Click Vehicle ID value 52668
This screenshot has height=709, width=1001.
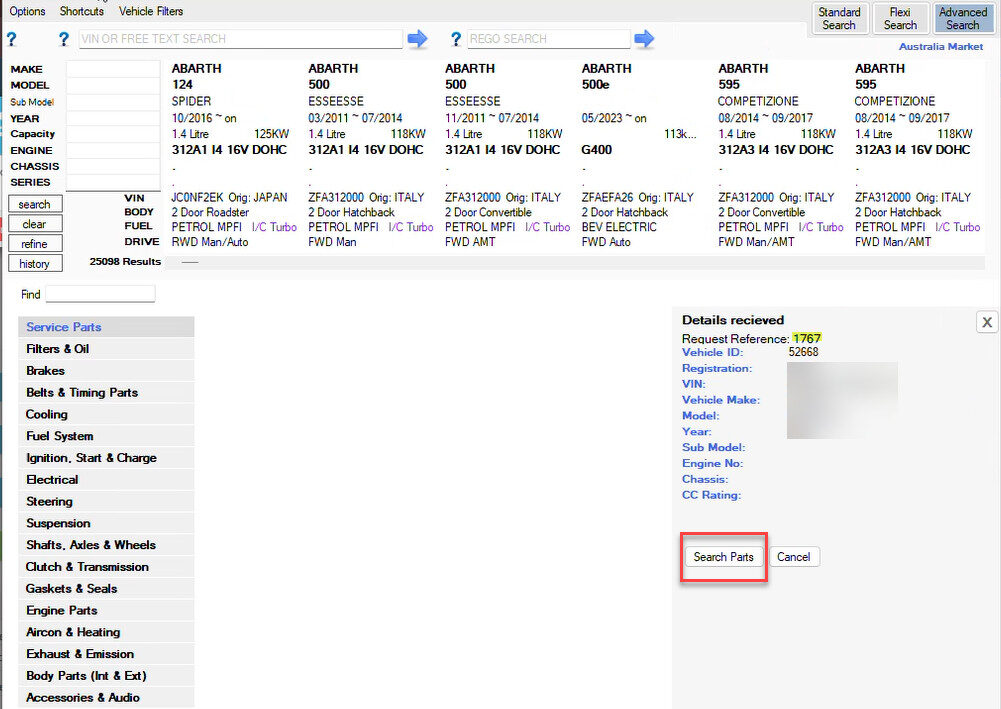(803, 352)
